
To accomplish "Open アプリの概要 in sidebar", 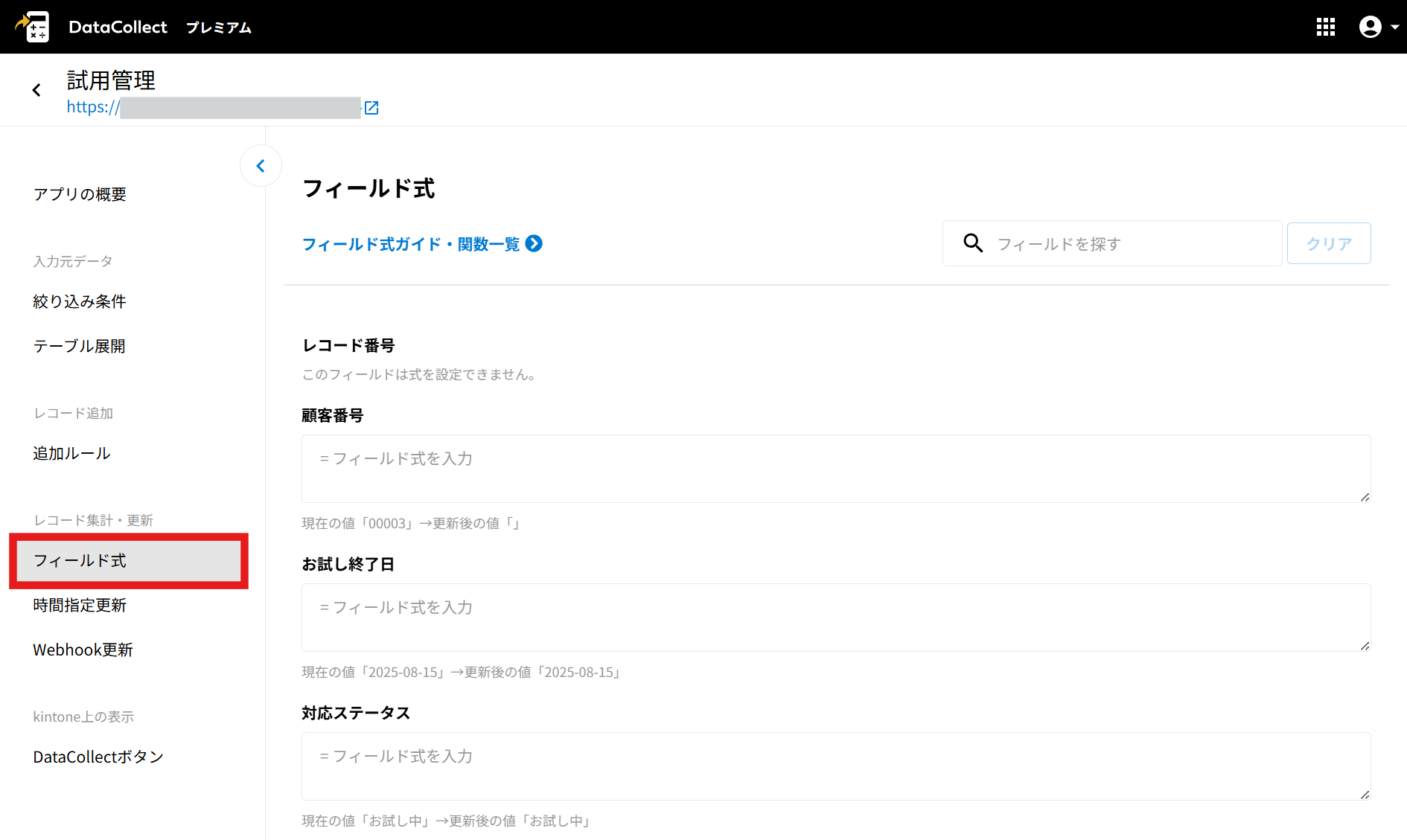I will 80,194.
